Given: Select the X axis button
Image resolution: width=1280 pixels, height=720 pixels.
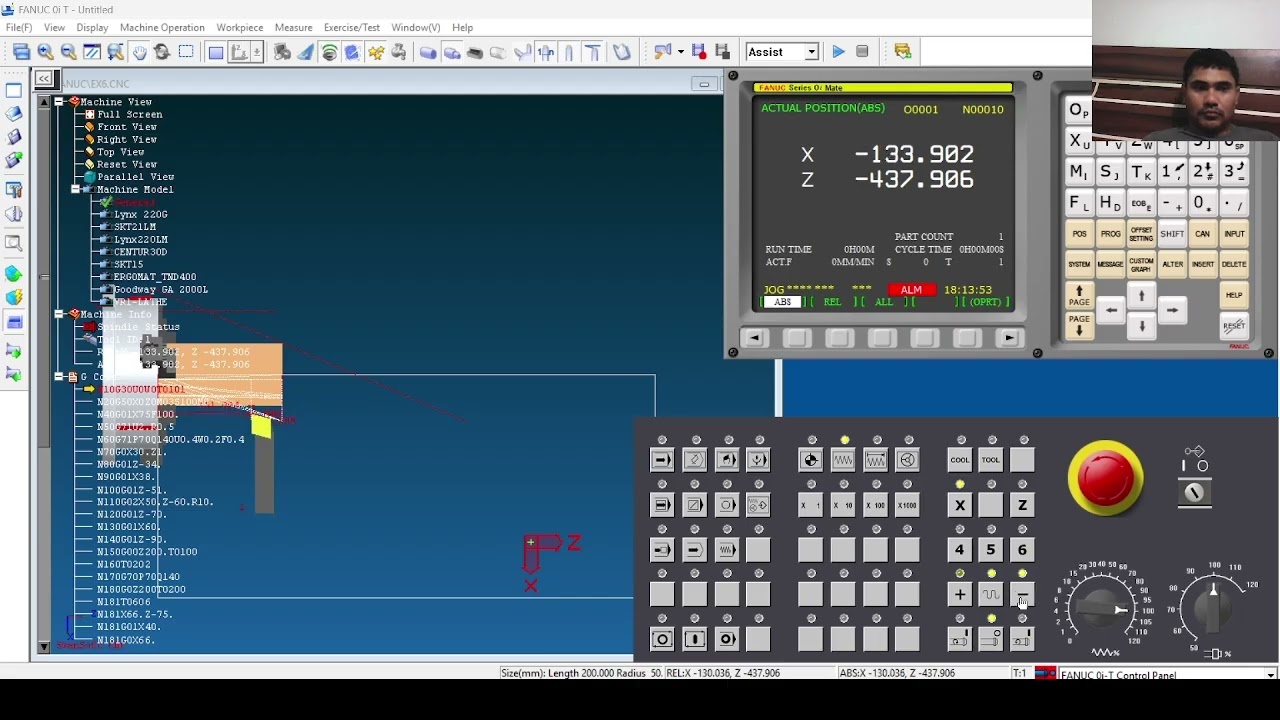Looking at the screenshot, I should point(959,505).
